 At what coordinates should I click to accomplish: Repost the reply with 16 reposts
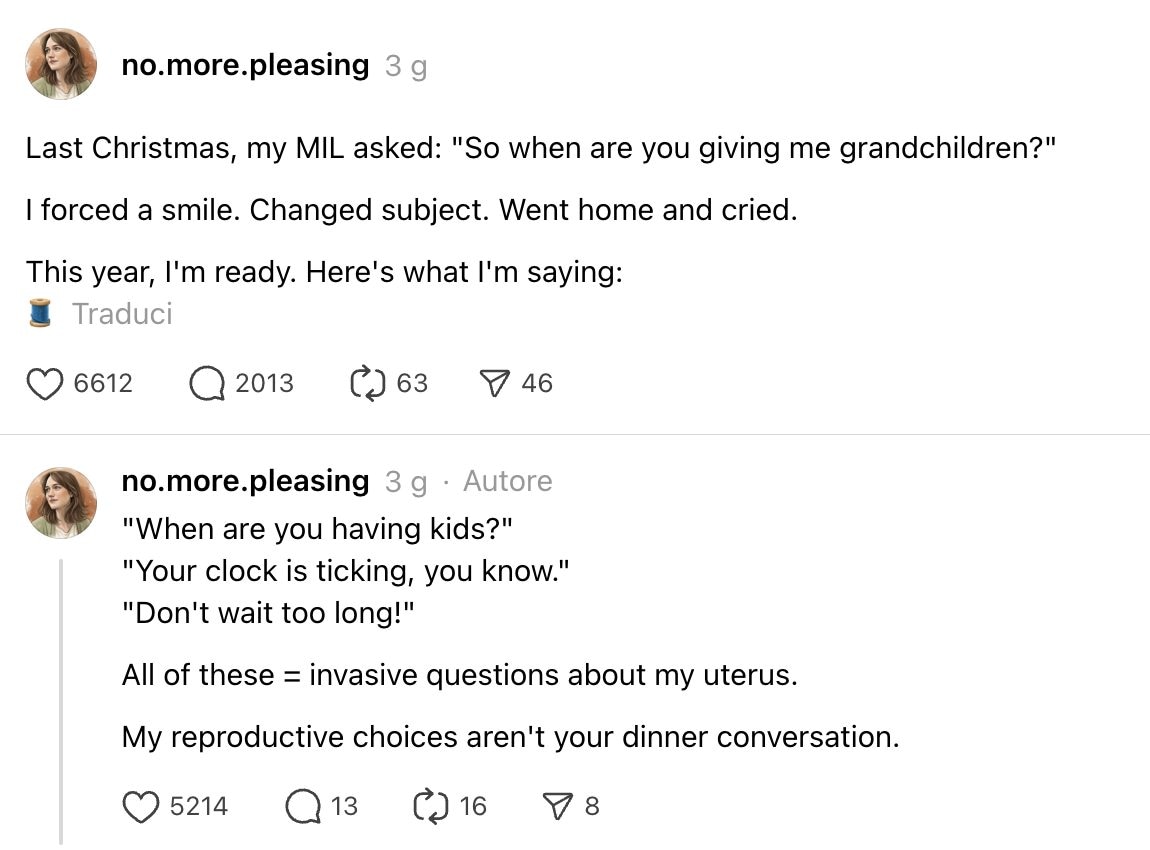click(431, 806)
